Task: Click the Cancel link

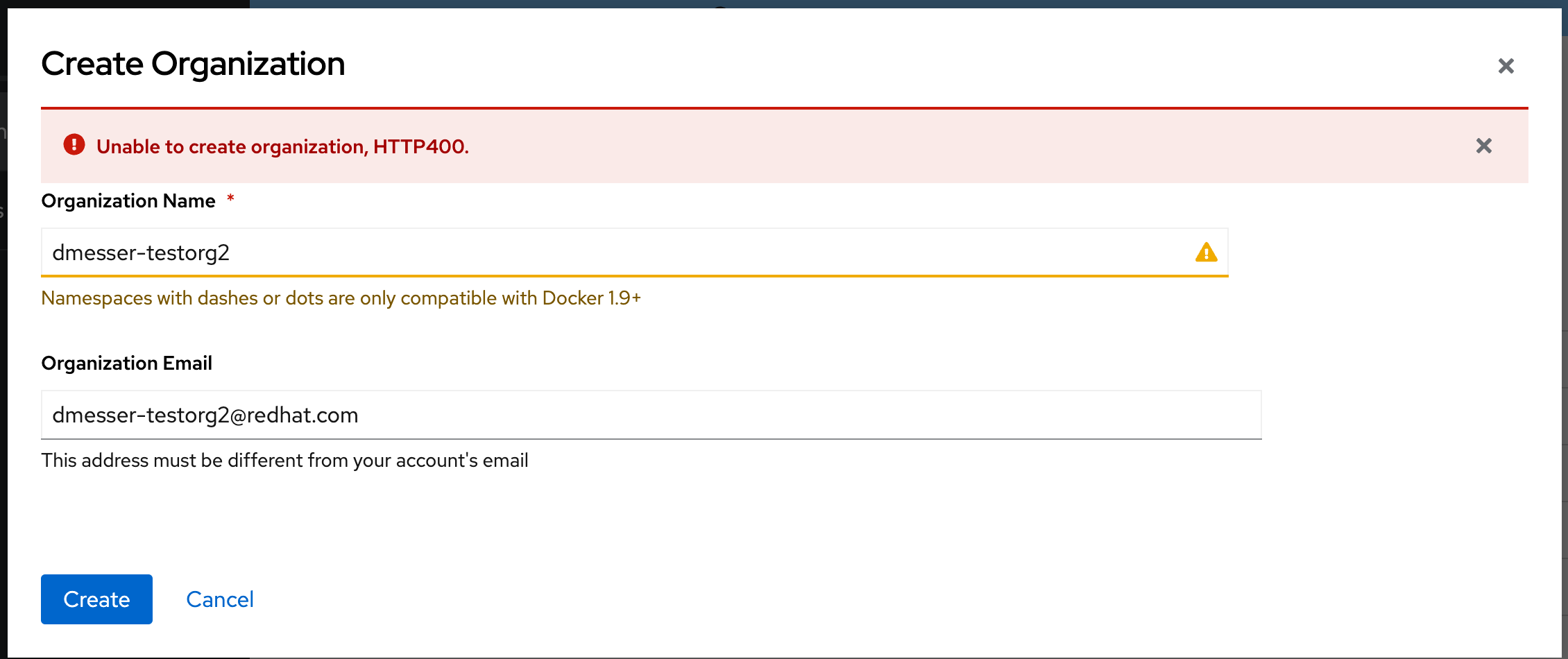Action: coord(220,599)
